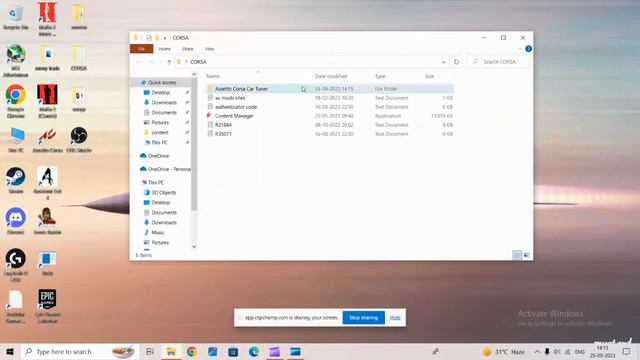Select the This PC desktop icon

(16, 140)
